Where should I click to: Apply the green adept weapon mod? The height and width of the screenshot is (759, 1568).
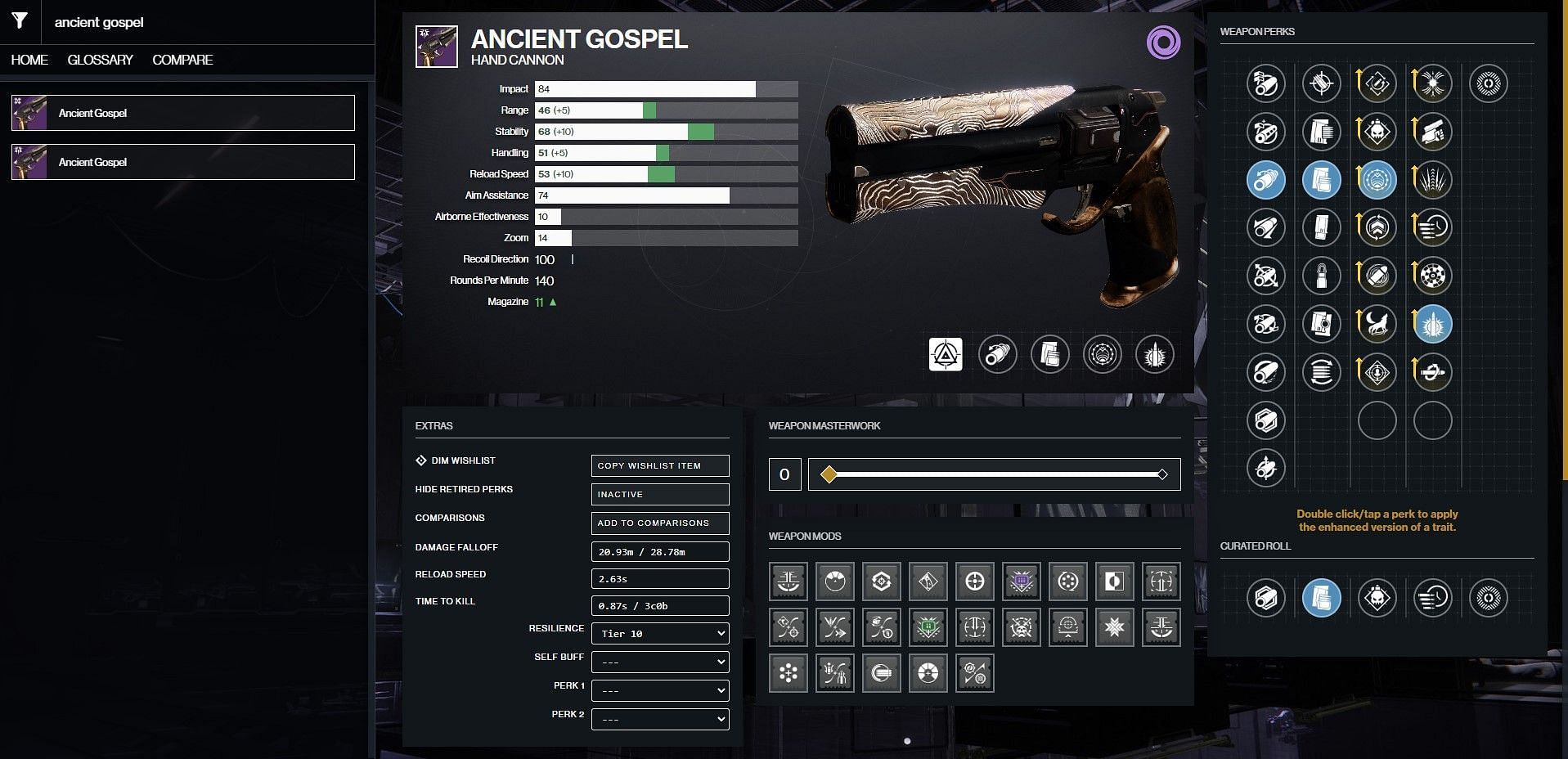(x=928, y=627)
